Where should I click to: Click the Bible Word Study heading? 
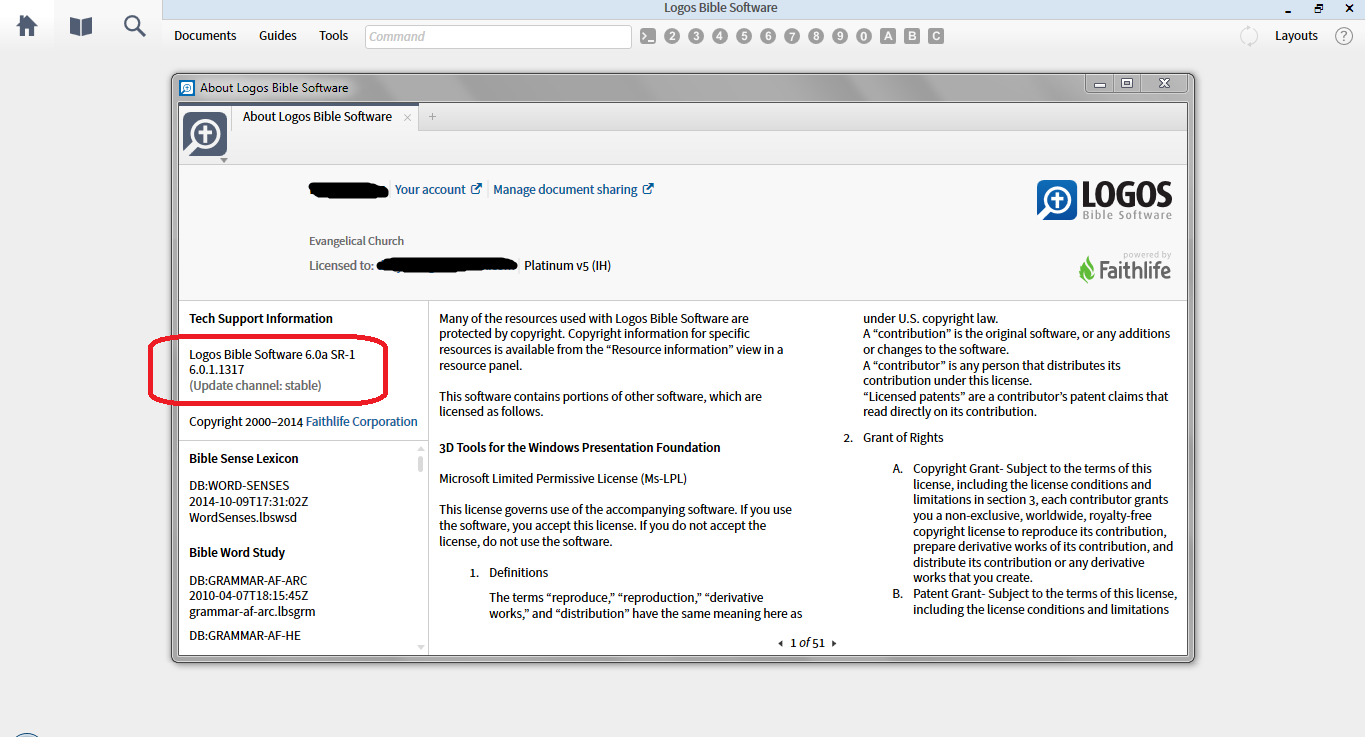click(x=237, y=553)
